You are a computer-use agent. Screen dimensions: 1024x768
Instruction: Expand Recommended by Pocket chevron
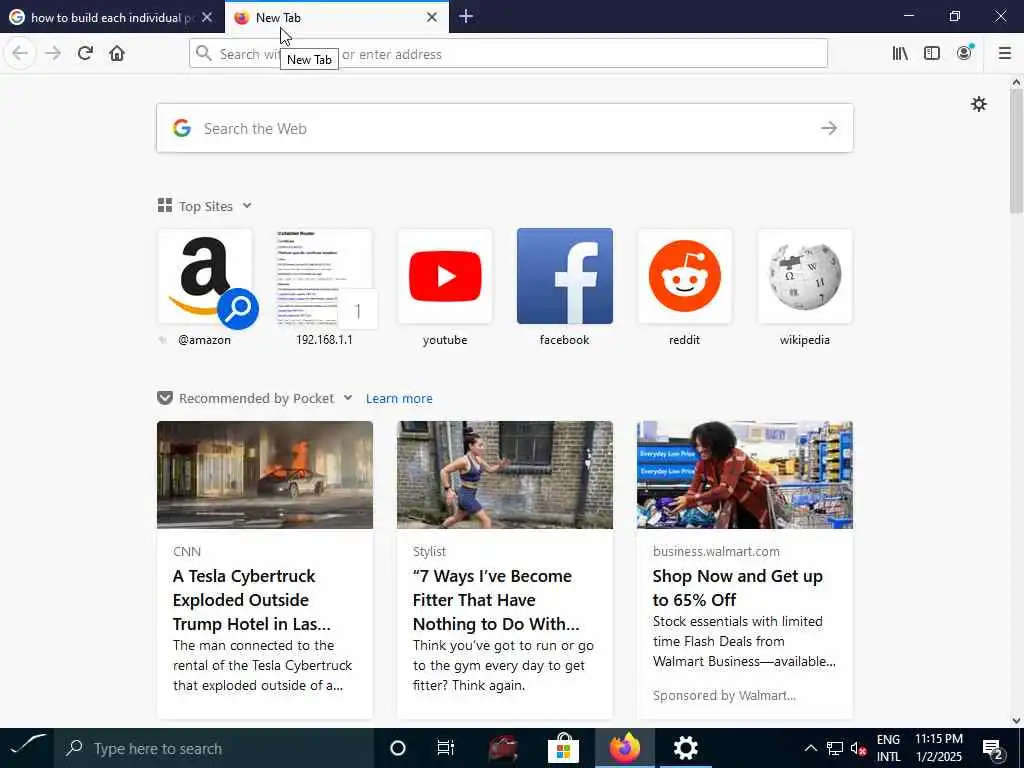point(348,398)
